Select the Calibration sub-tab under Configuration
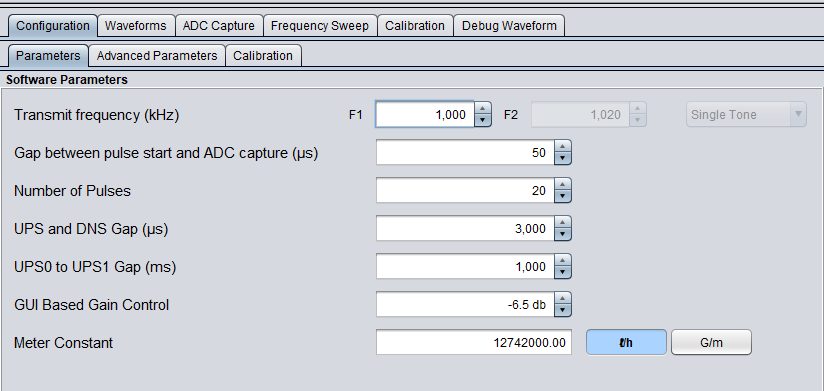The image size is (824, 391). 263,56
